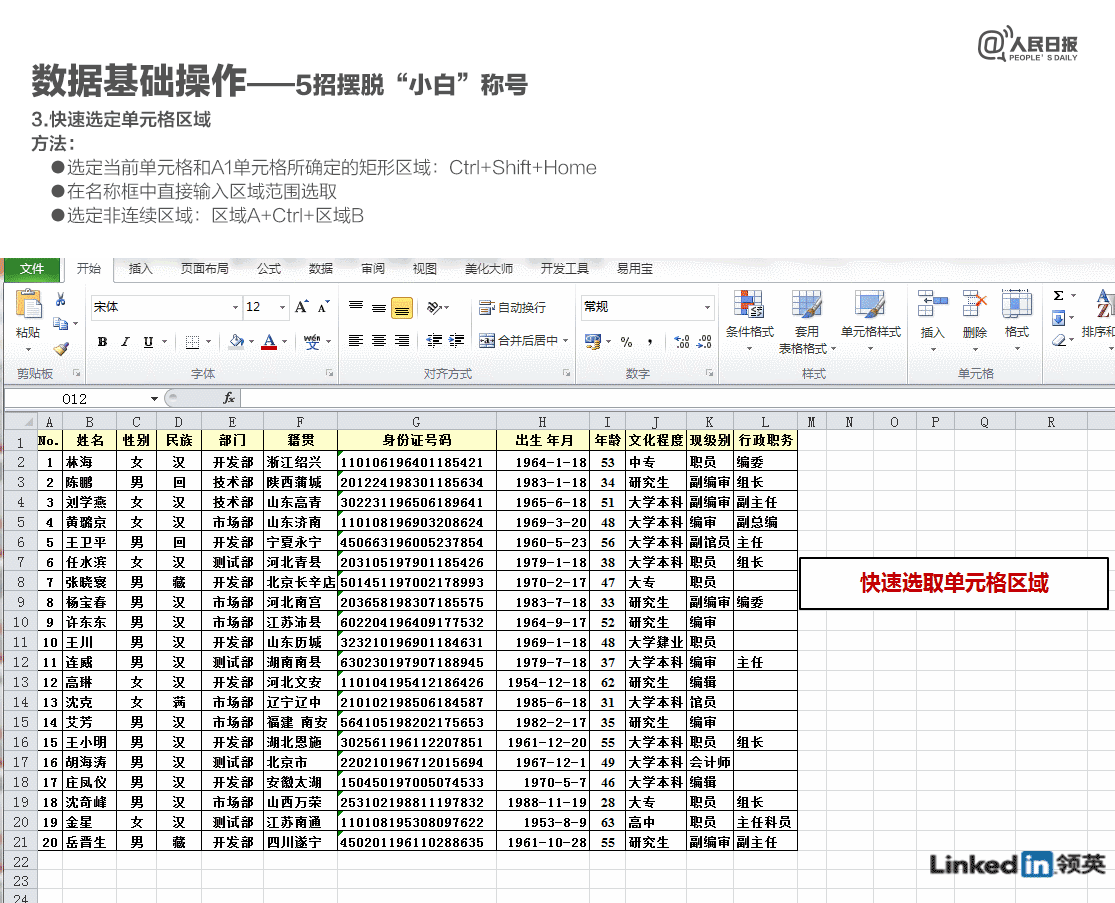This screenshot has height=903, width=1115.
Task: Decrease indent icon
Action: (x=434, y=341)
